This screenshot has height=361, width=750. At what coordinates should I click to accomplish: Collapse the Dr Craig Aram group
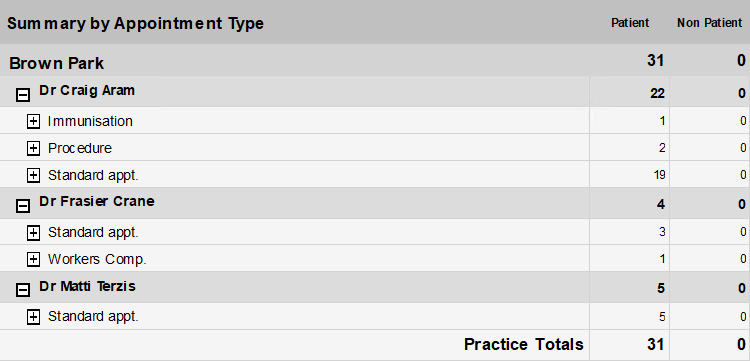tap(23, 95)
